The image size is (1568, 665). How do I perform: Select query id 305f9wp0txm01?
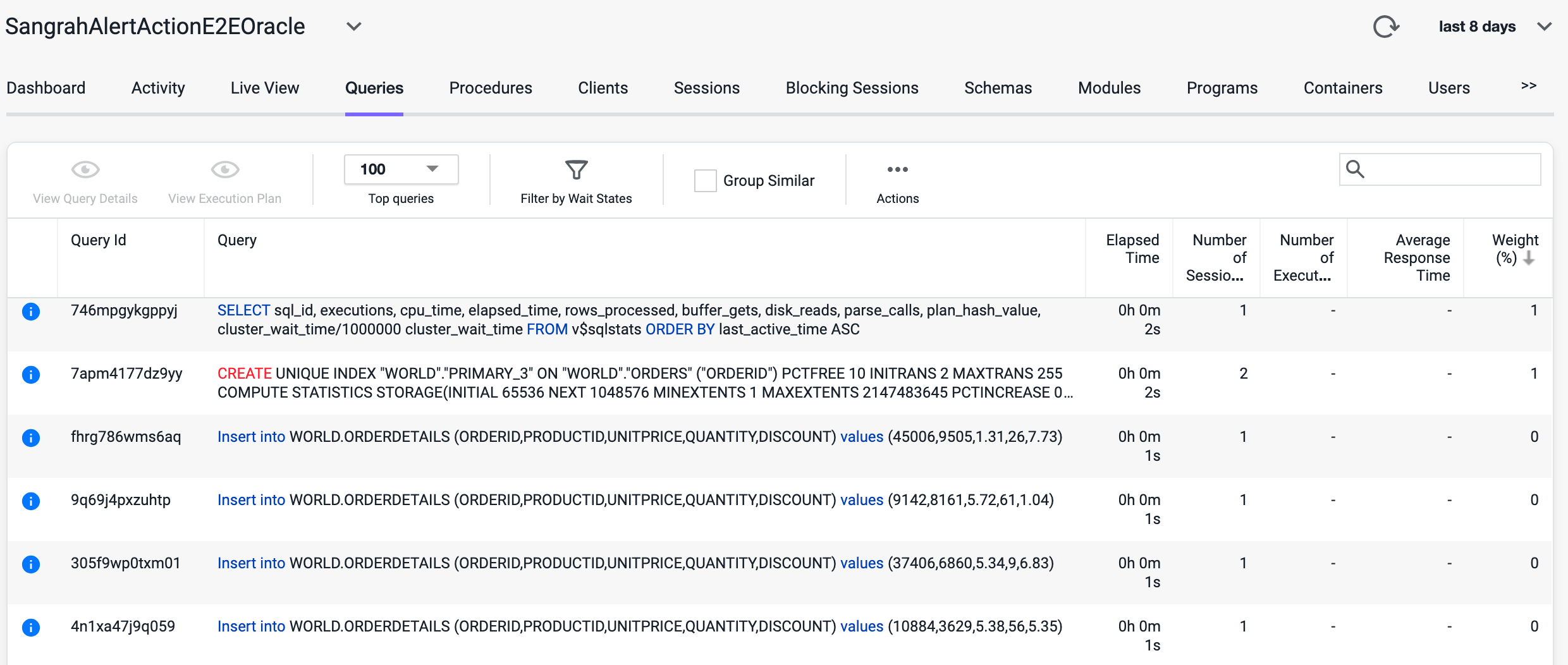click(x=126, y=563)
